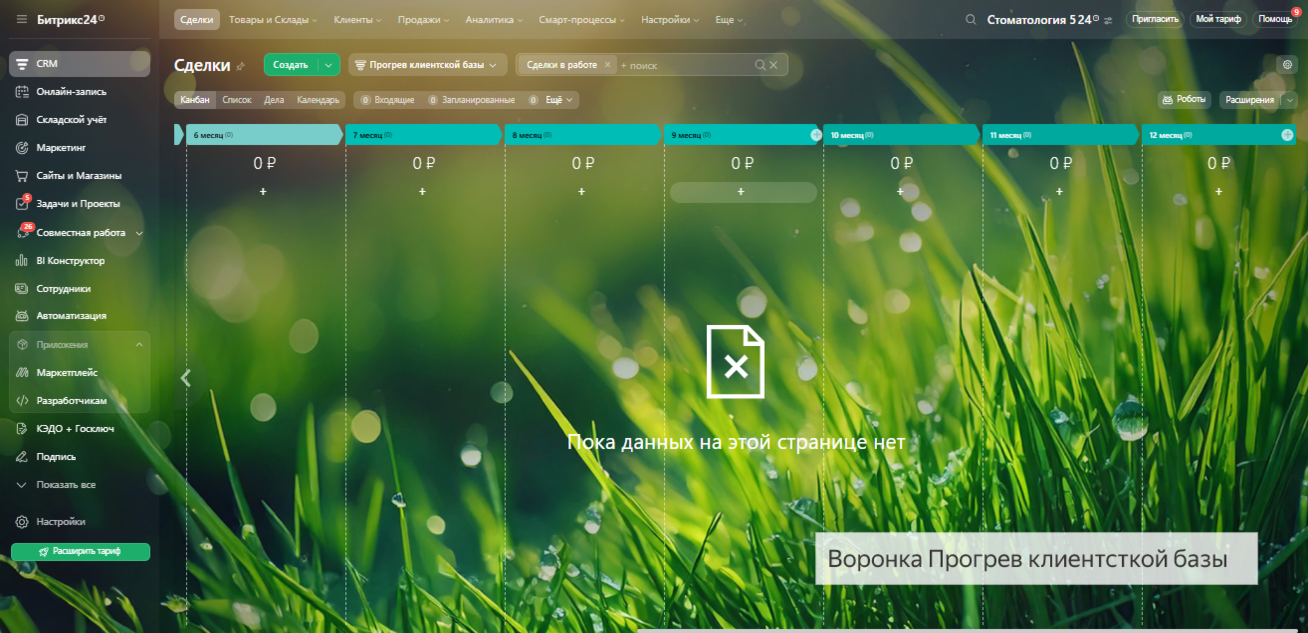Click the КЭДО + Госключ icon

pos(22,428)
